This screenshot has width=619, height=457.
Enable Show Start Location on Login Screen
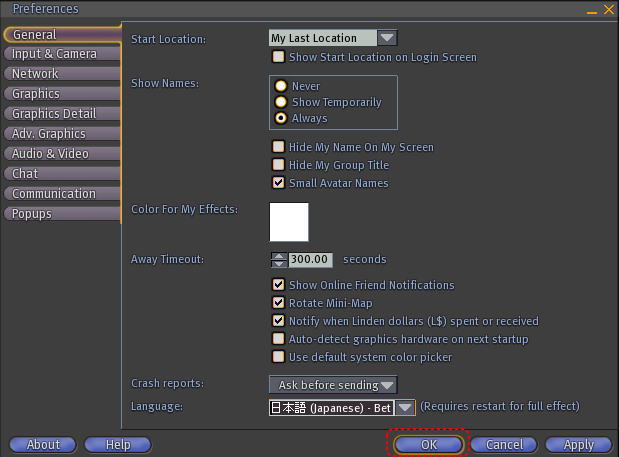(x=278, y=57)
